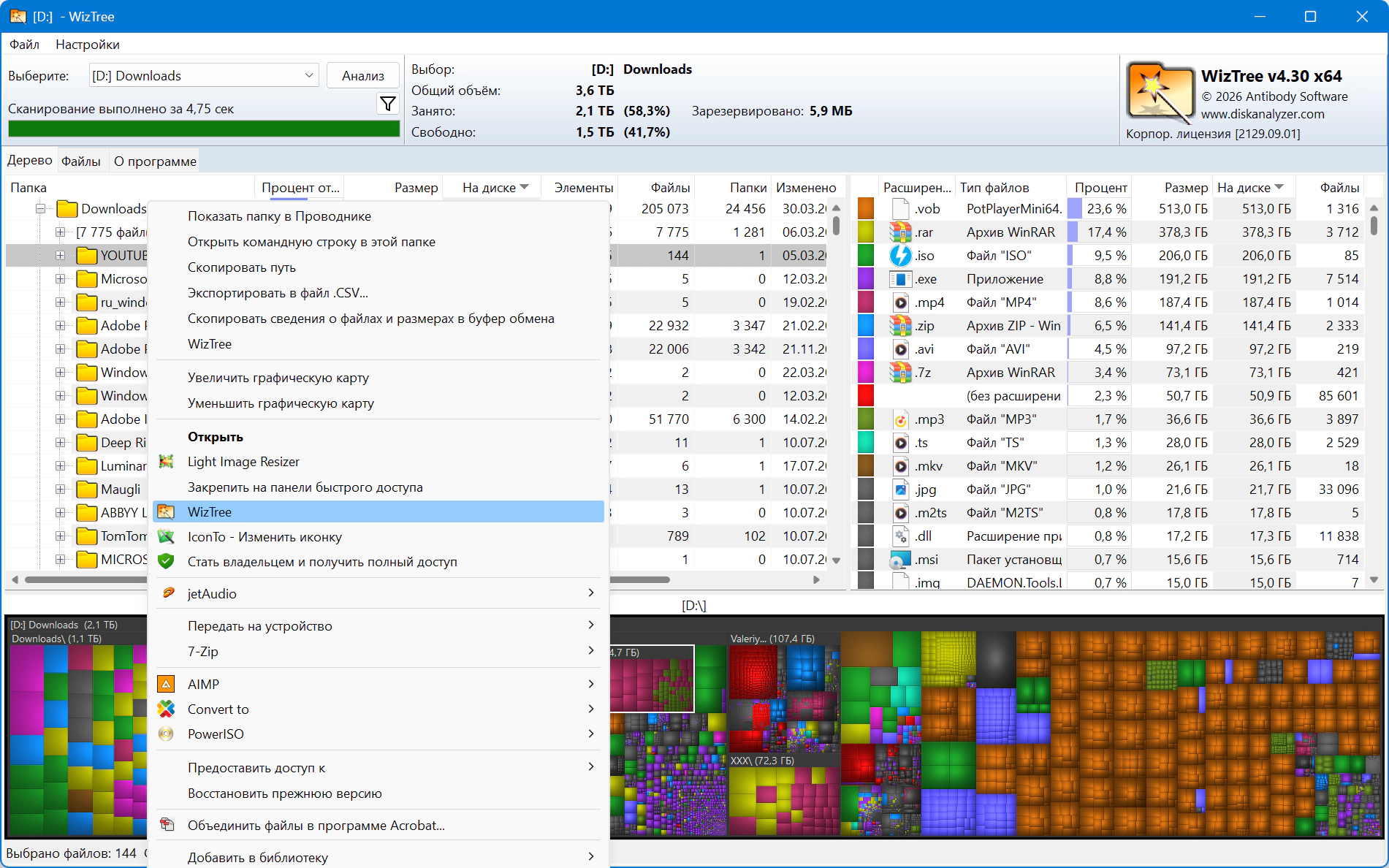Click the Acrobat combine files icon
1389x868 pixels.
167,826
